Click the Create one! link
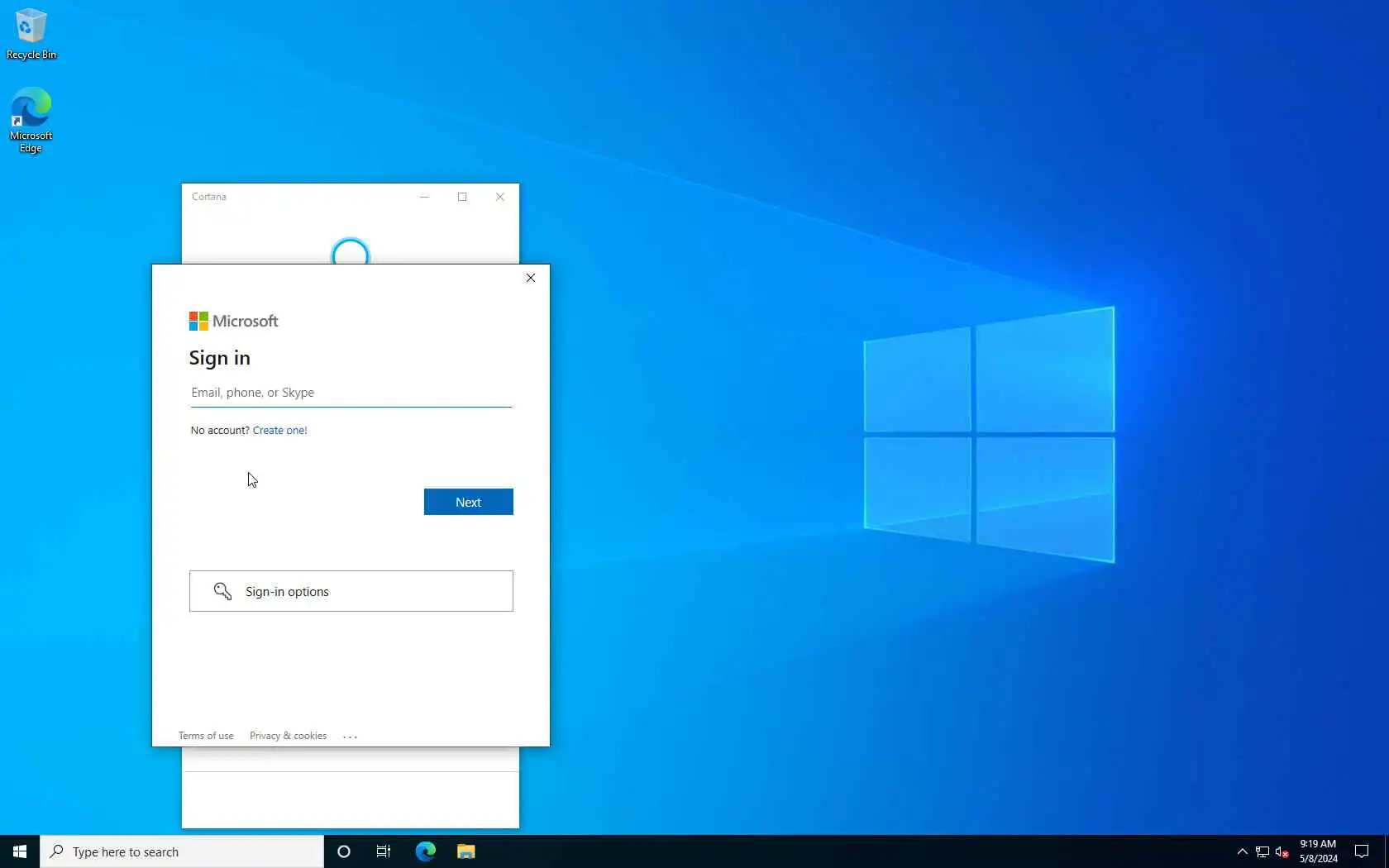The width and height of the screenshot is (1389, 868). [279, 430]
